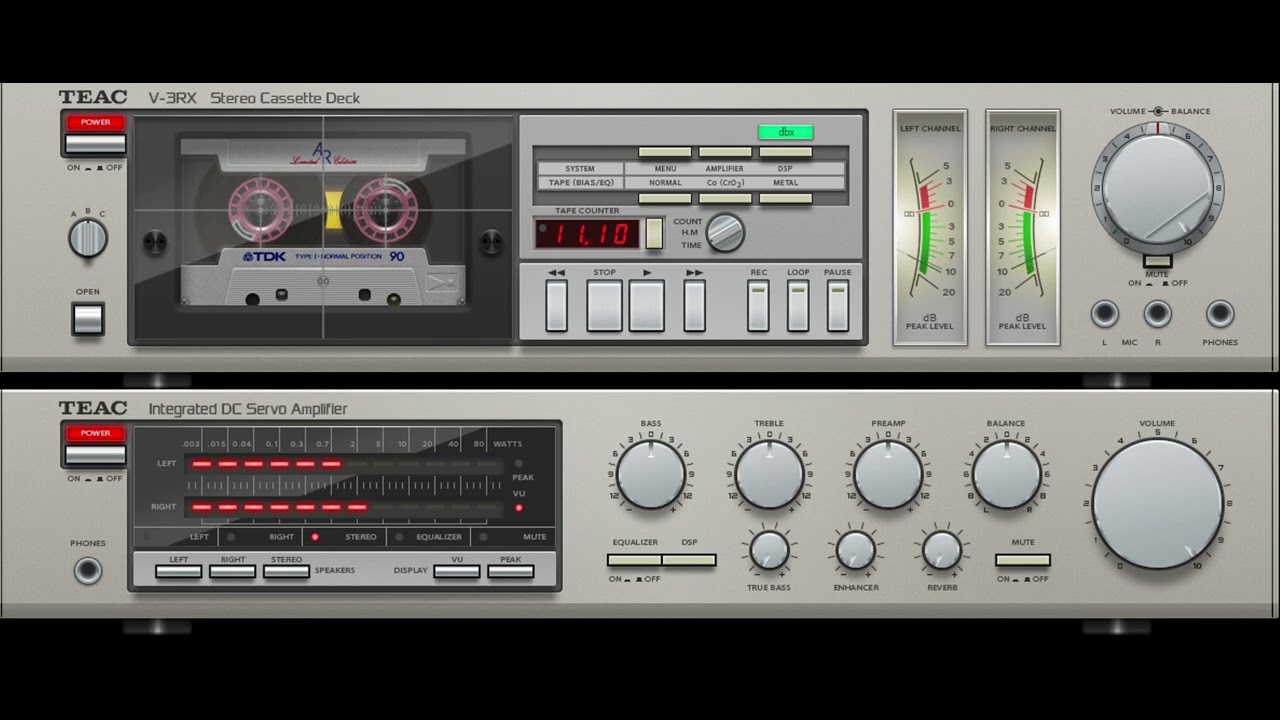This screenshot has width=1280, height=720.
Task: Click the large amplifier VOLUME knob
Action: click(x=1157, y=503)
